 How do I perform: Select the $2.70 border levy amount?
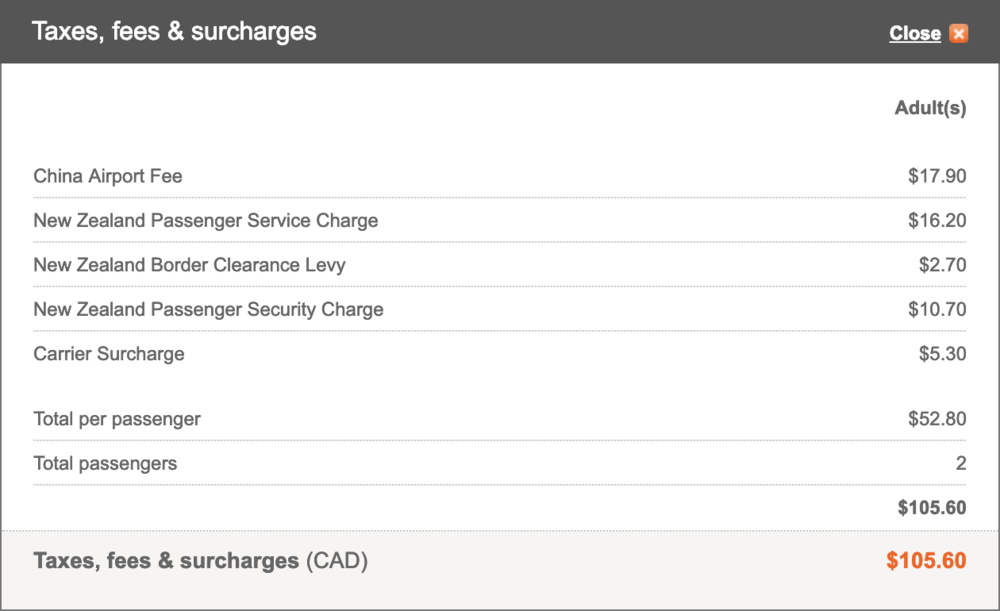click(x=942, y=265)
